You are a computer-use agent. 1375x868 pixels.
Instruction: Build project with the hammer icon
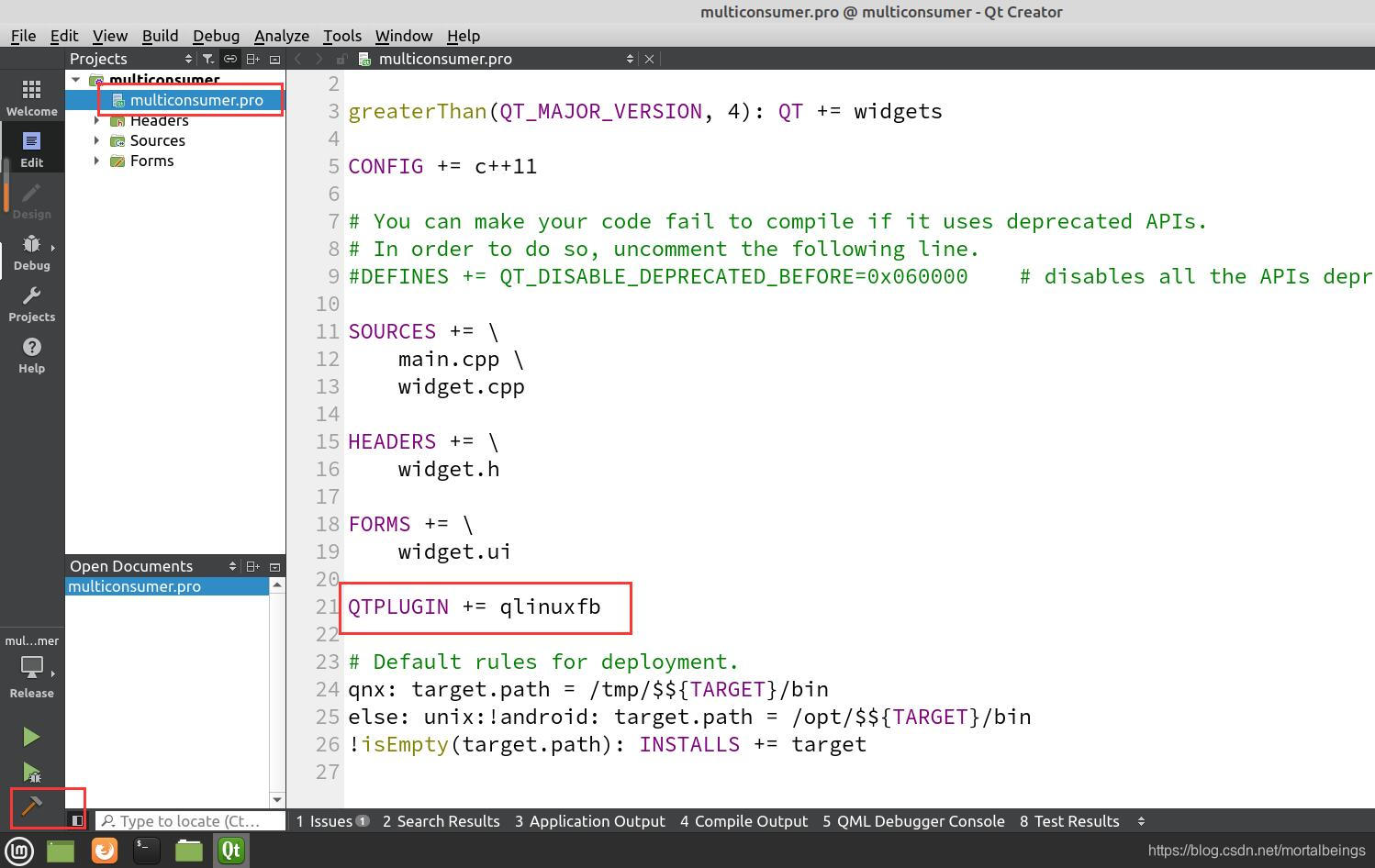tap(31, 806)
